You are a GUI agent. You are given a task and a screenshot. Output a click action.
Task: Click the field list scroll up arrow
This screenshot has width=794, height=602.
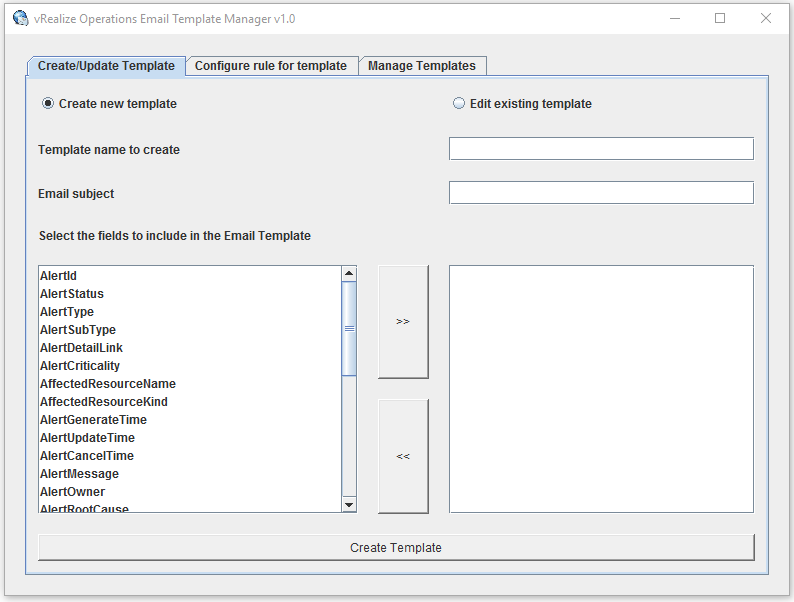coord(349,273)
